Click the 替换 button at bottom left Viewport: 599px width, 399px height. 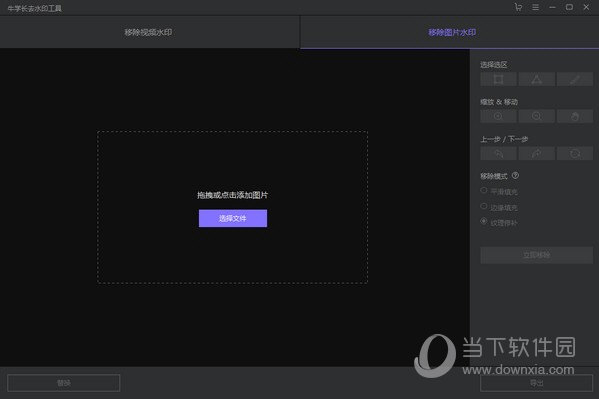[63, 383]
